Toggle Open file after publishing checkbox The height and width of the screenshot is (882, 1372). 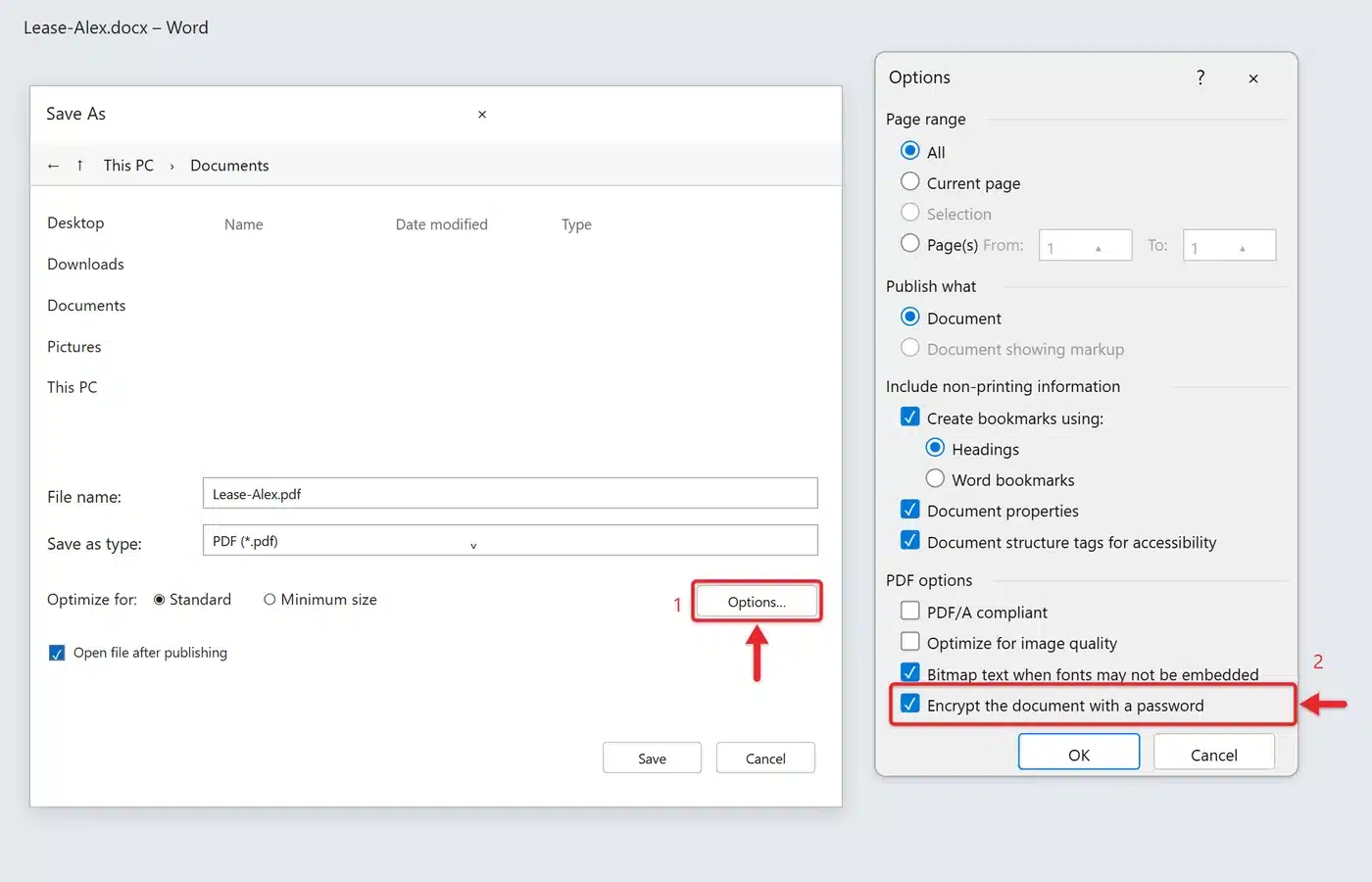pyautogui.click(x=57, y=653)
